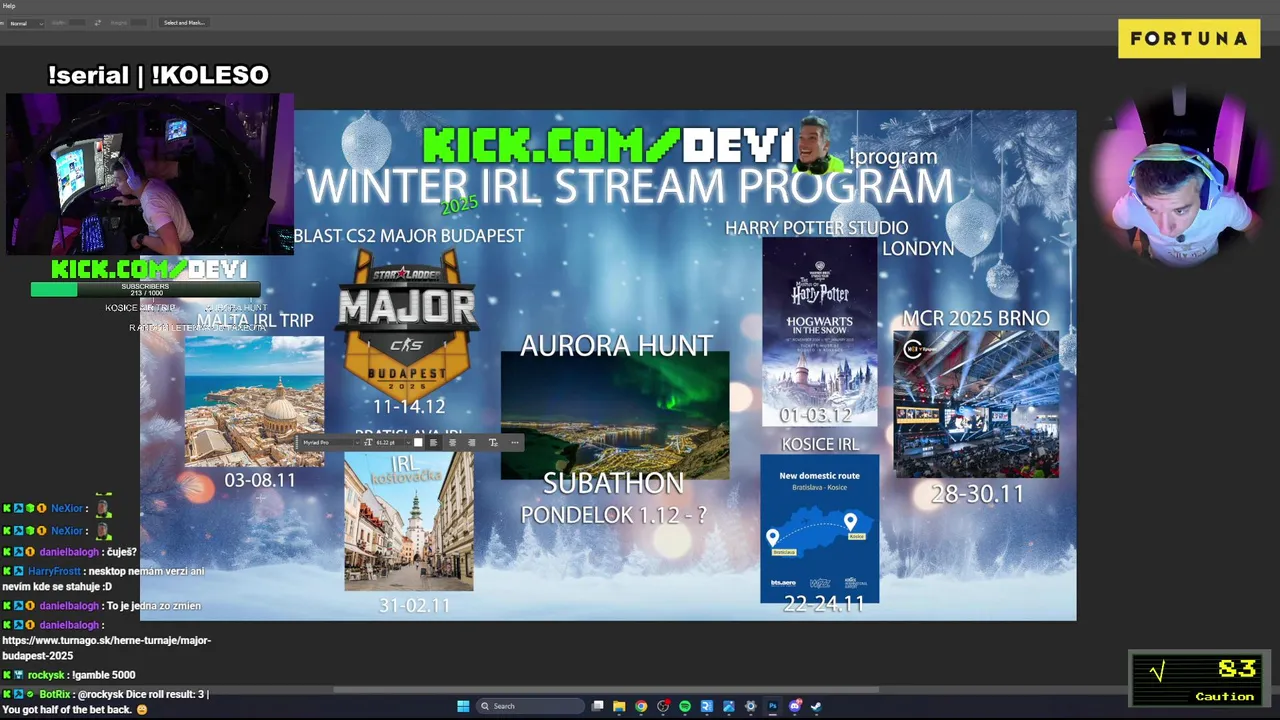Click the KOSICE IRL label

click(x=820, y=444)
